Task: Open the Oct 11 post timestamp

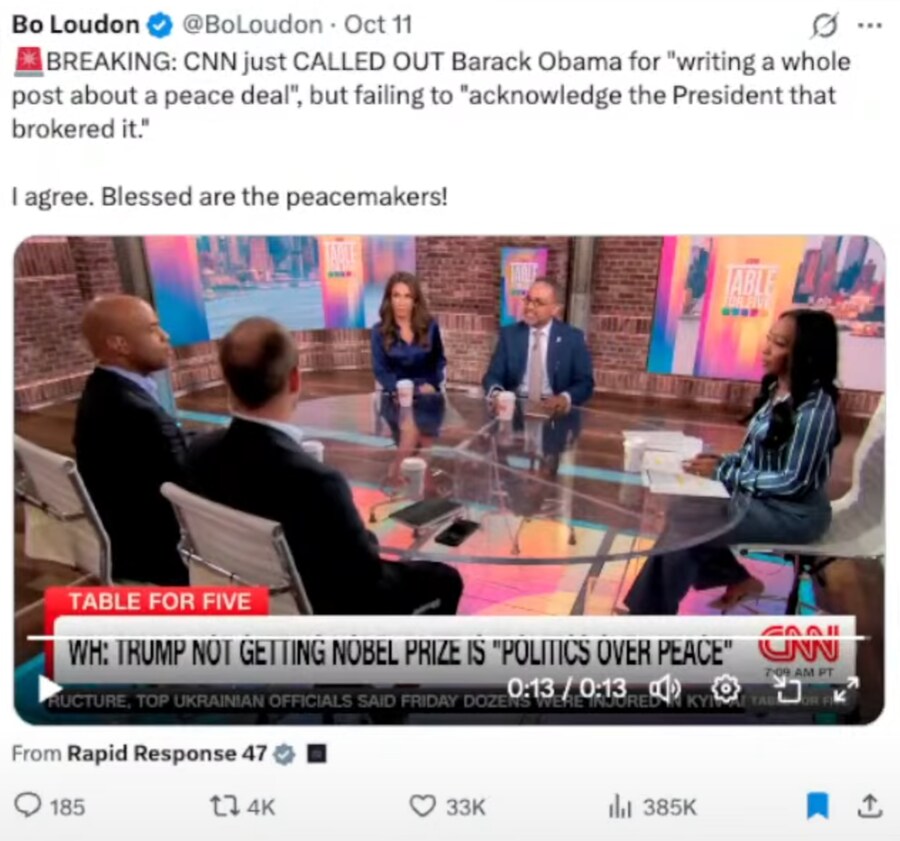Action: [x=378, y=25]
